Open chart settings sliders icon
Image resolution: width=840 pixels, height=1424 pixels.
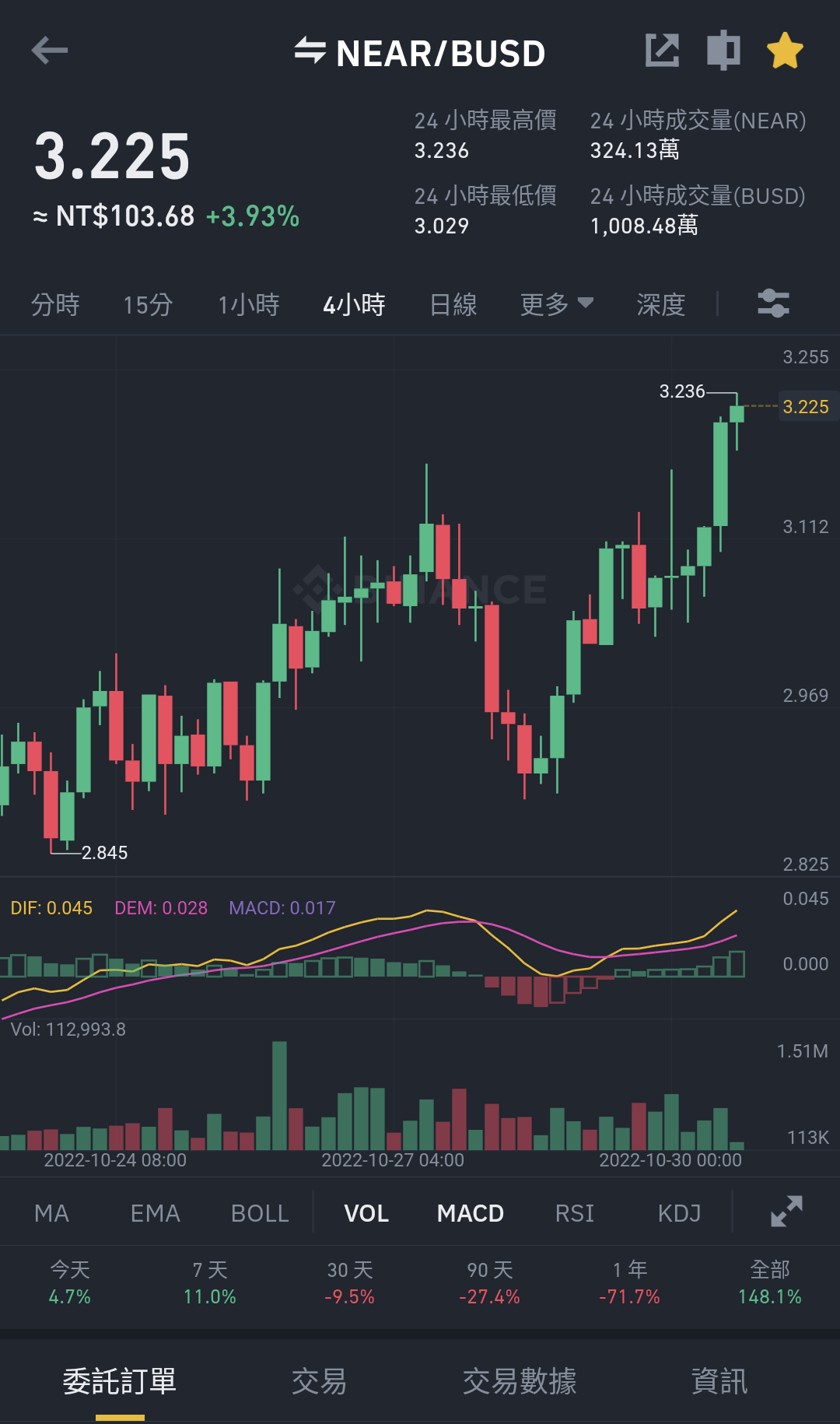pos(774,303)
